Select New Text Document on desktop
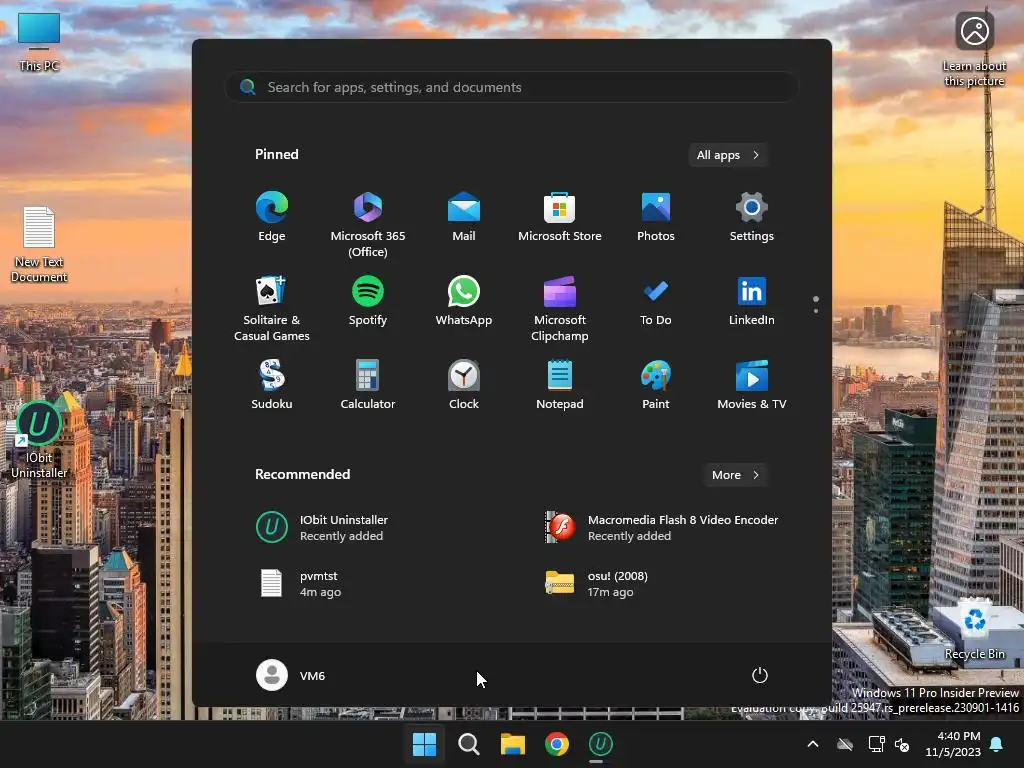 pyautogui.click(x=39, y=245)
